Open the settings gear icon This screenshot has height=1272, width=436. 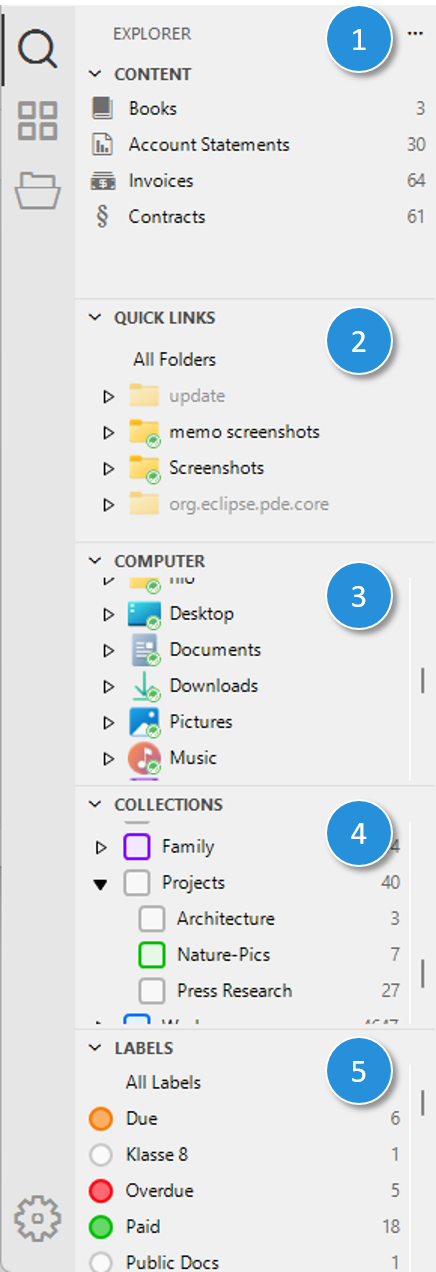tap(38, 1217)
